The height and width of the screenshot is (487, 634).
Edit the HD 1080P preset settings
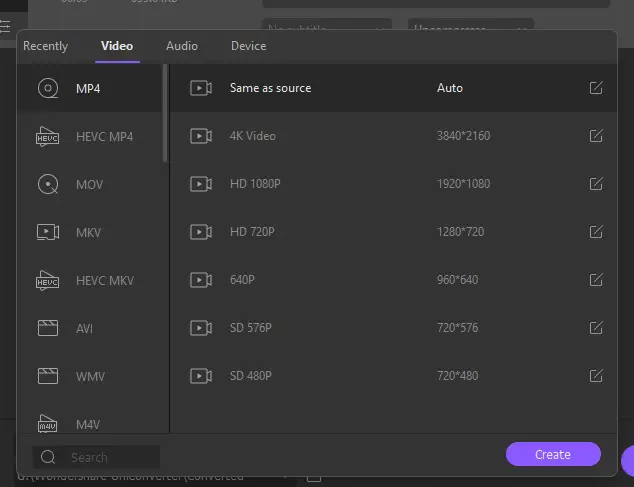click(x=596, y=184)
